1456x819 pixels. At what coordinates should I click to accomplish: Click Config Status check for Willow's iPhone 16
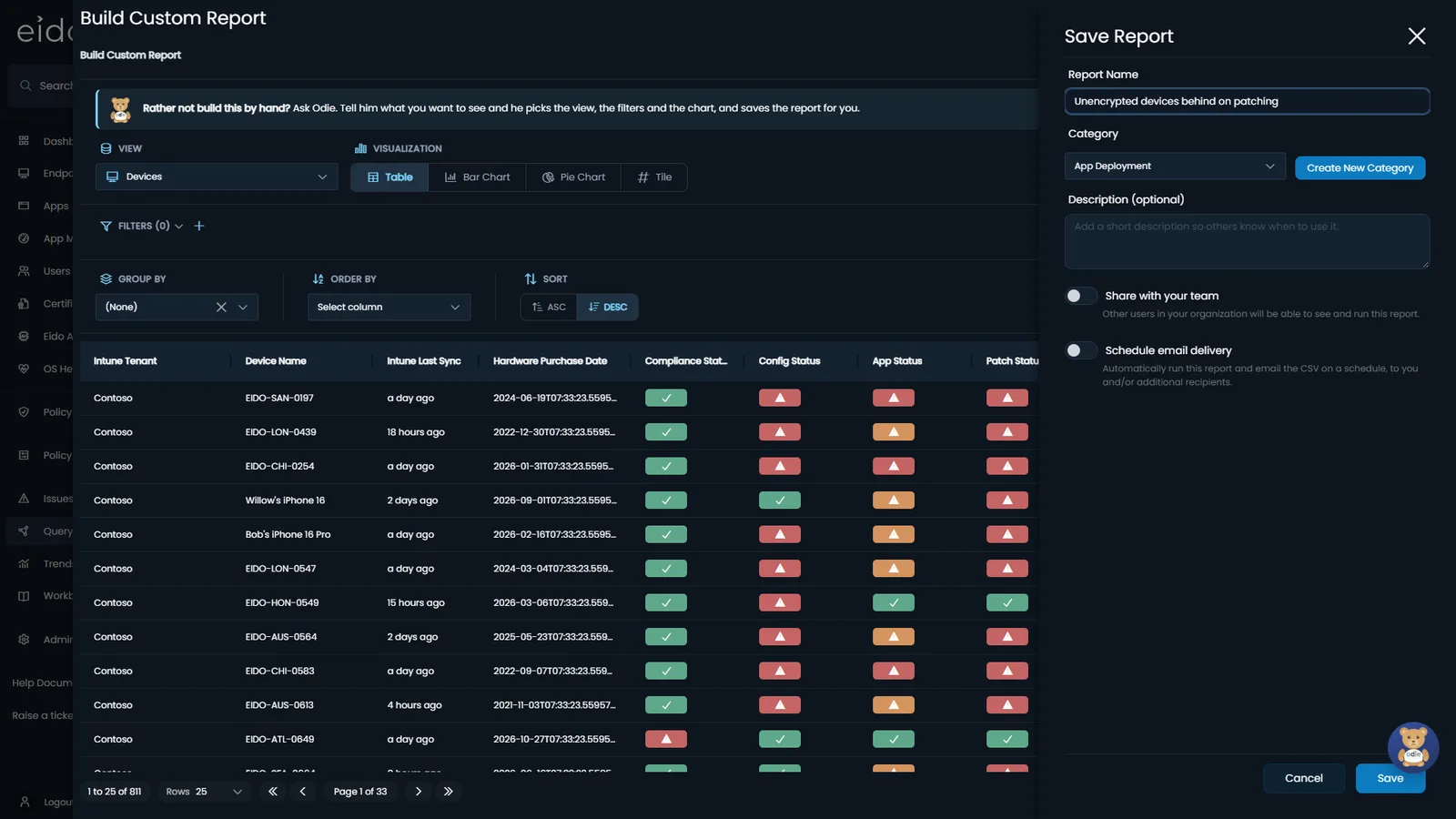(780, 500)
